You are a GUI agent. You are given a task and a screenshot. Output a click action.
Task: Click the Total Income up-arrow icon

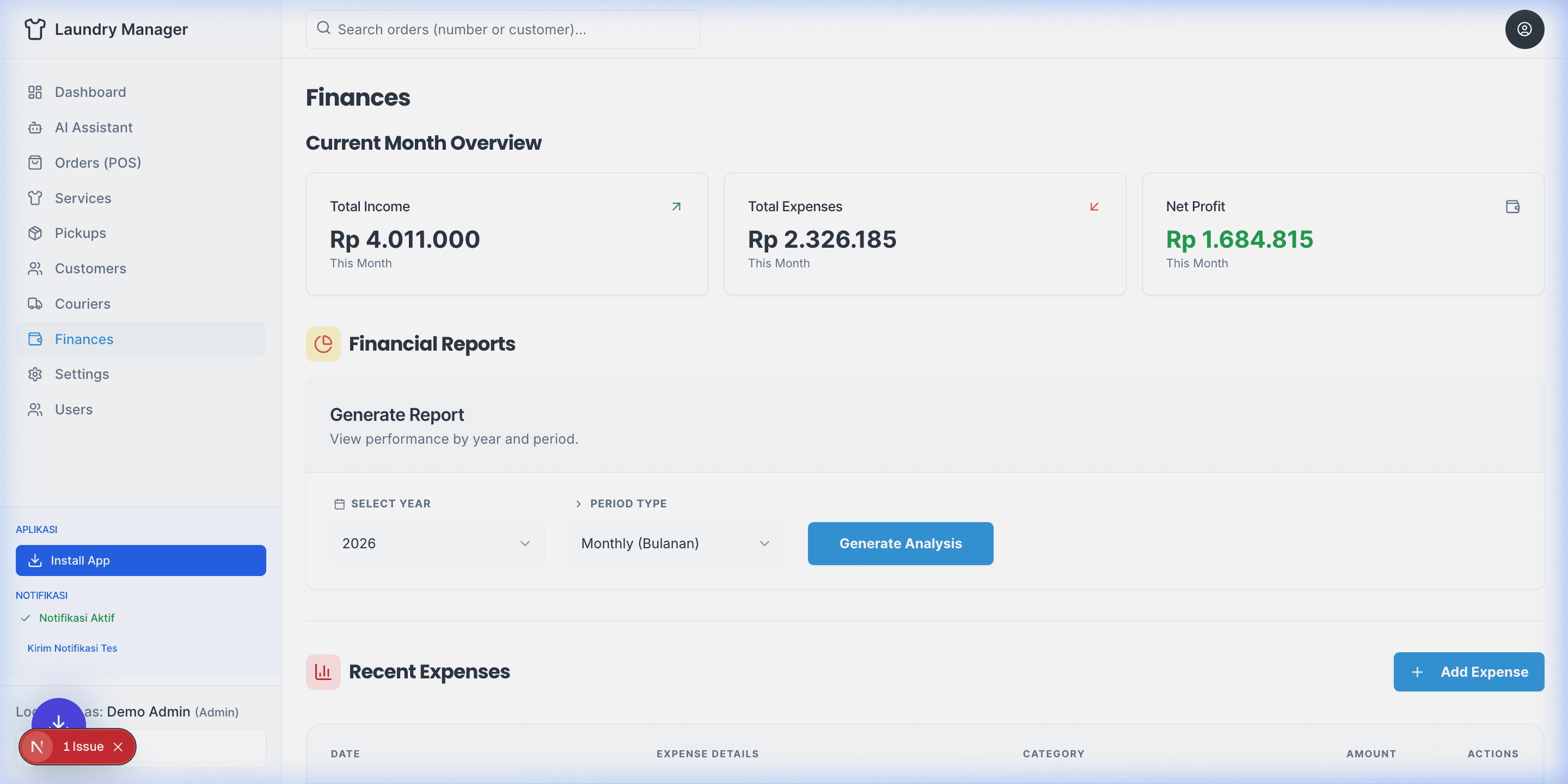[676, 206]
